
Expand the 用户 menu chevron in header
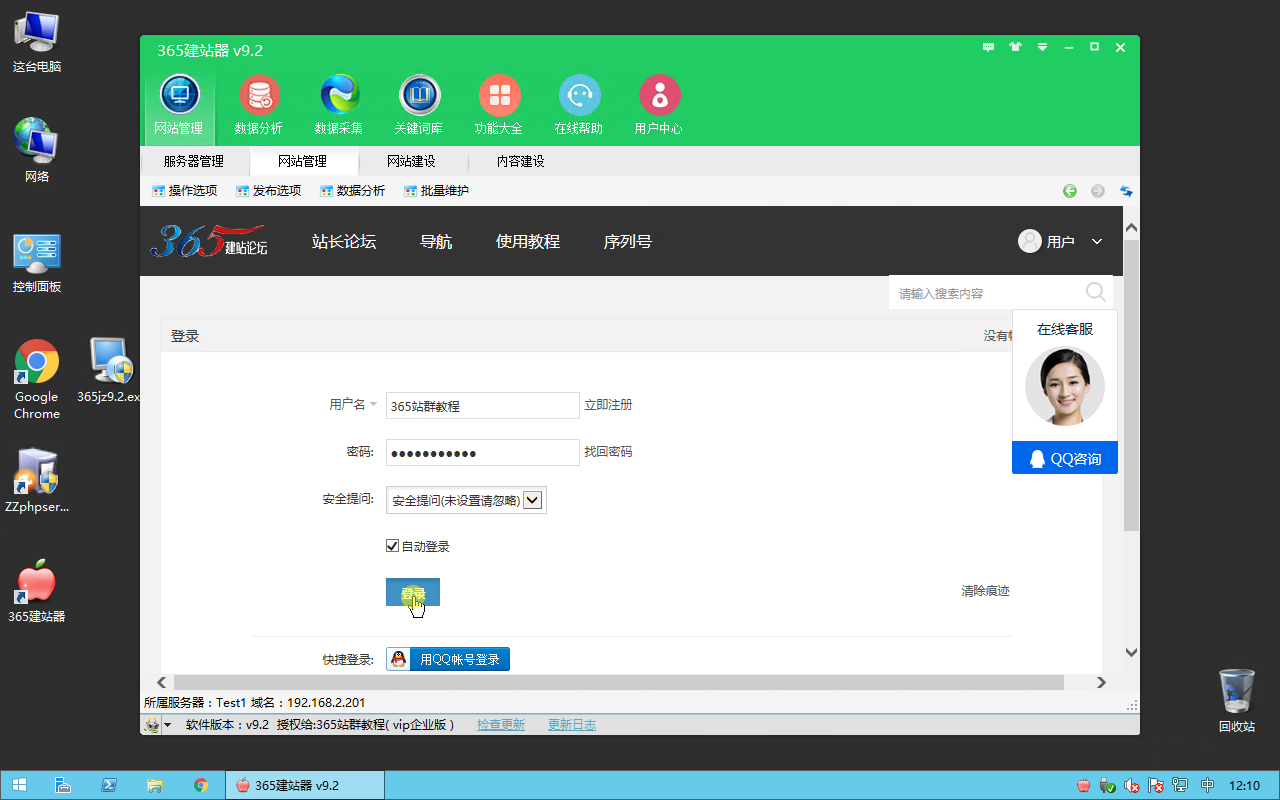pyautogui.click(x=1097, y=242)
